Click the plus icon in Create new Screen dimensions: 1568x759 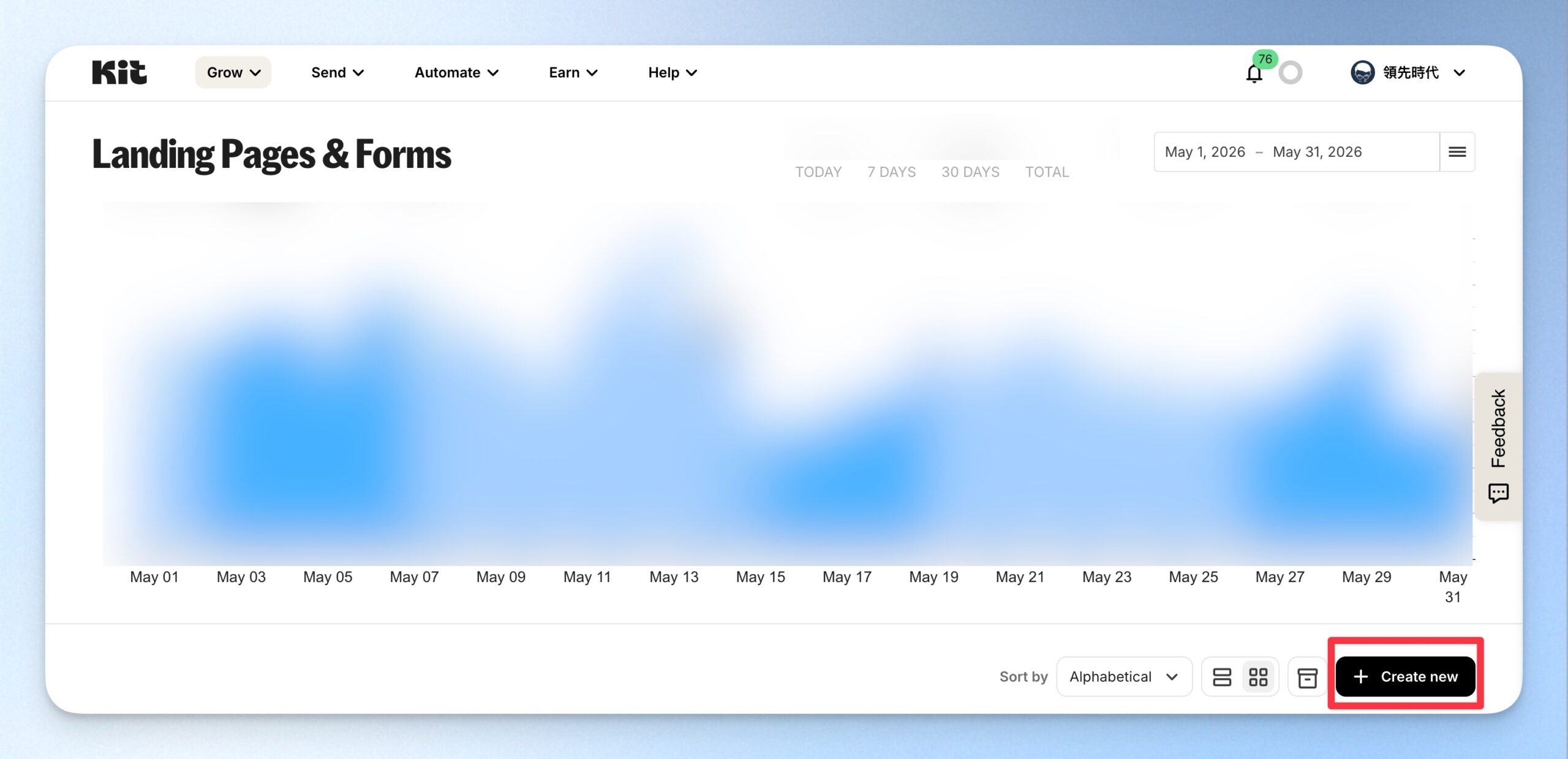[x=1360, y=676]
